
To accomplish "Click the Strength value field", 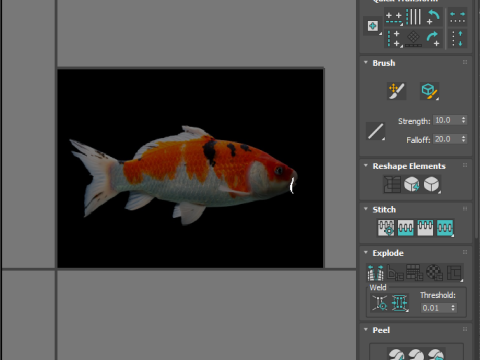I will pos(447,120).
